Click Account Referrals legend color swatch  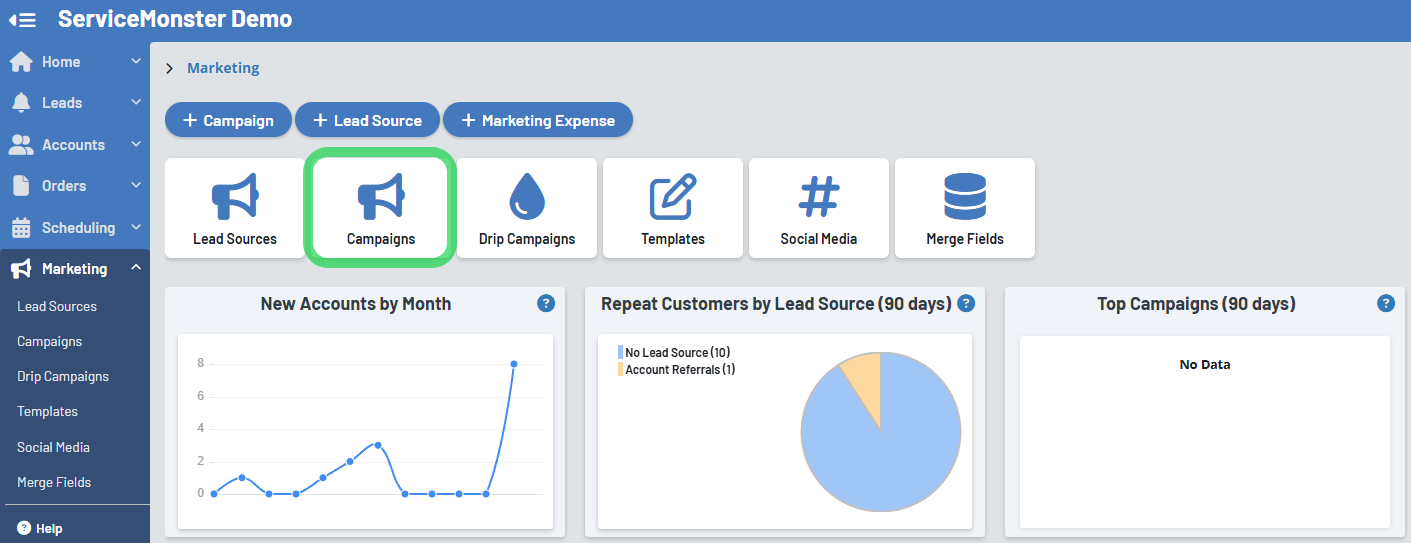click(620, 370)
